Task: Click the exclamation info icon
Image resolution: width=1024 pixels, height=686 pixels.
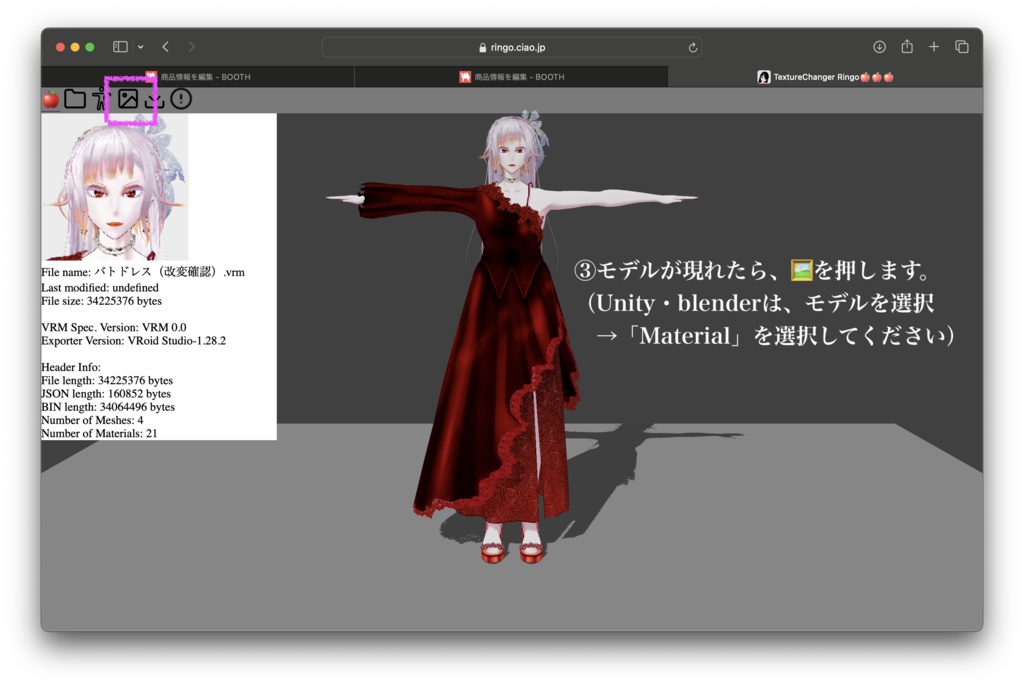Action: pos(180,99)
